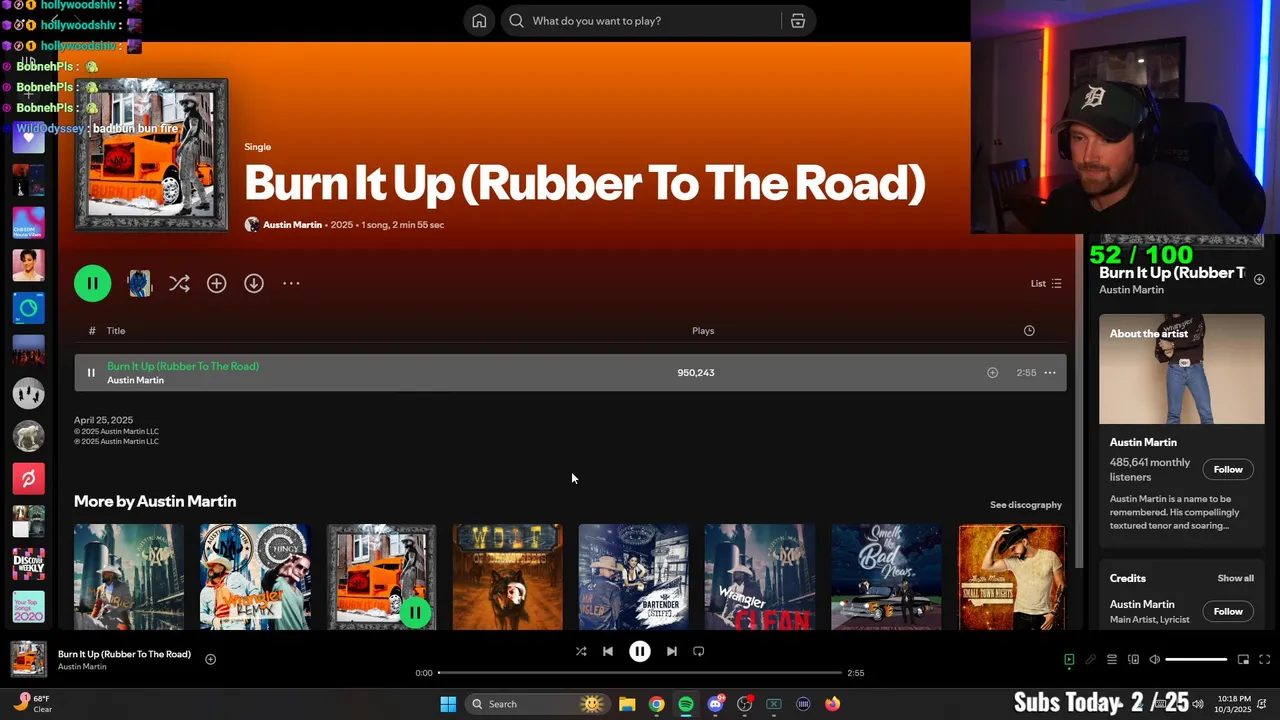Screen dimensions: 1280x720
Task: Toggle shuffle in the bottom player bar
Action: pyautogui.click(x=581, y=652)
